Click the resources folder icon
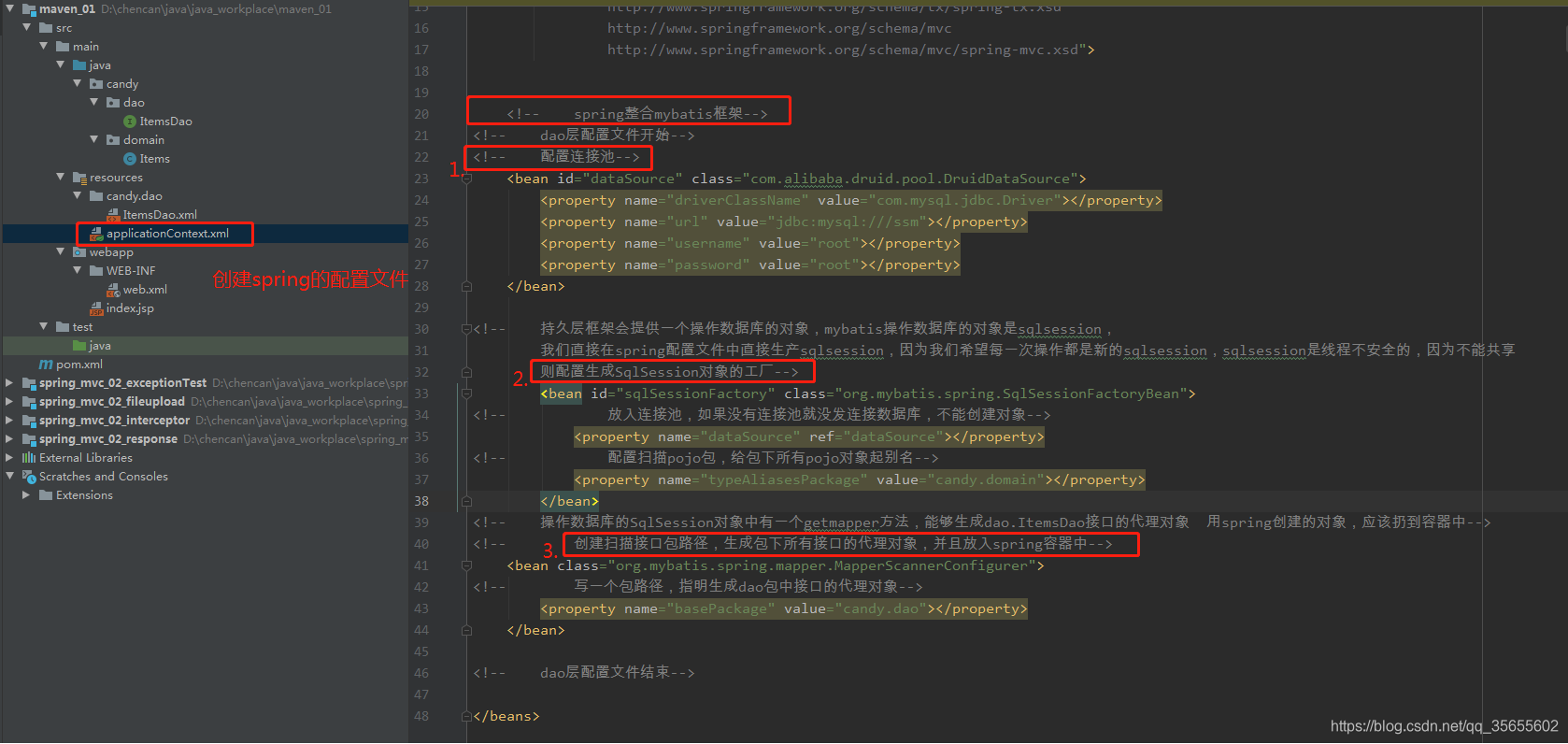Image resolution: width=1568 pixels, height=744 pixels. tap(79, 178)
